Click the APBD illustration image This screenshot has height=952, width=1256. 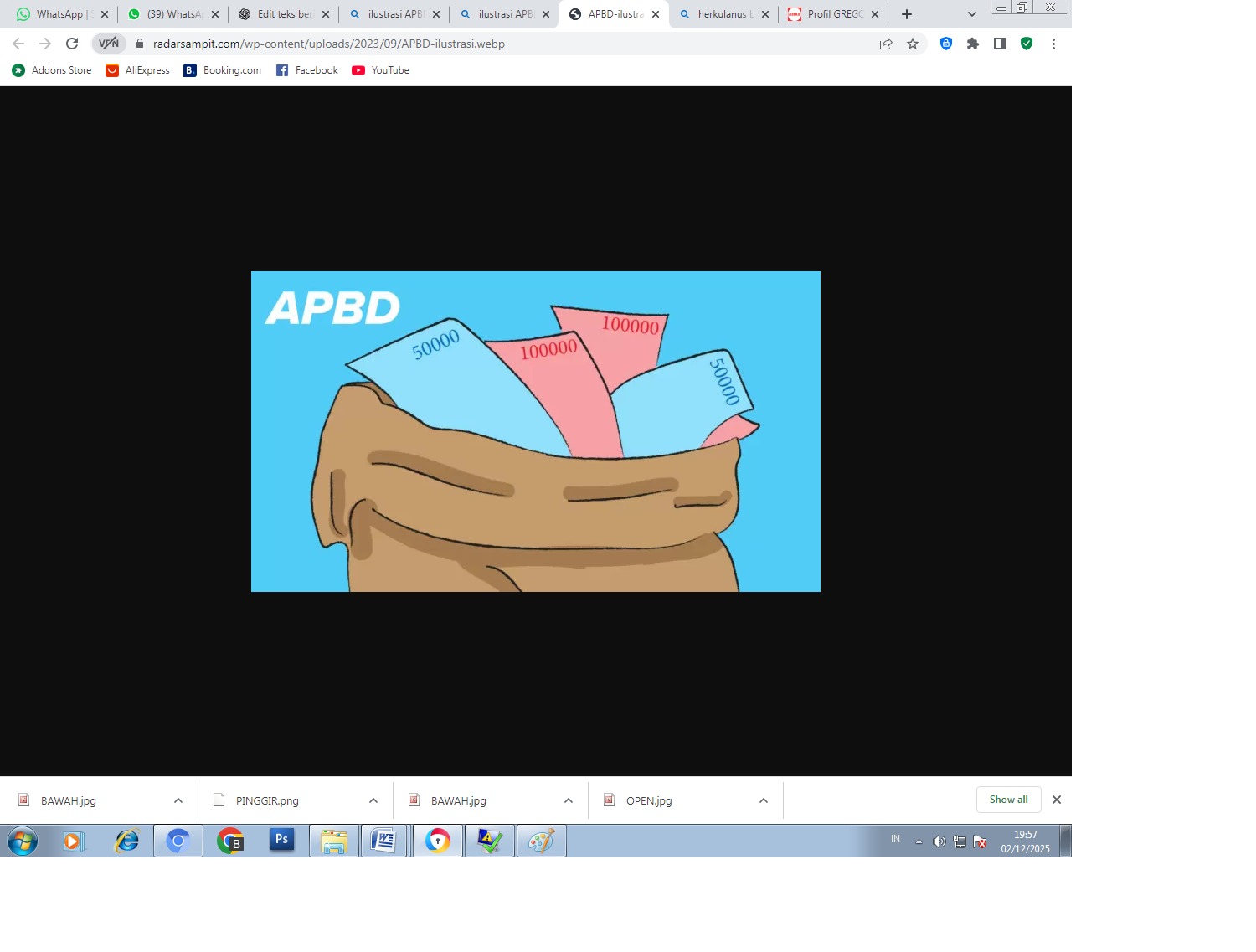pyautogui.click(x=536, y=431)
